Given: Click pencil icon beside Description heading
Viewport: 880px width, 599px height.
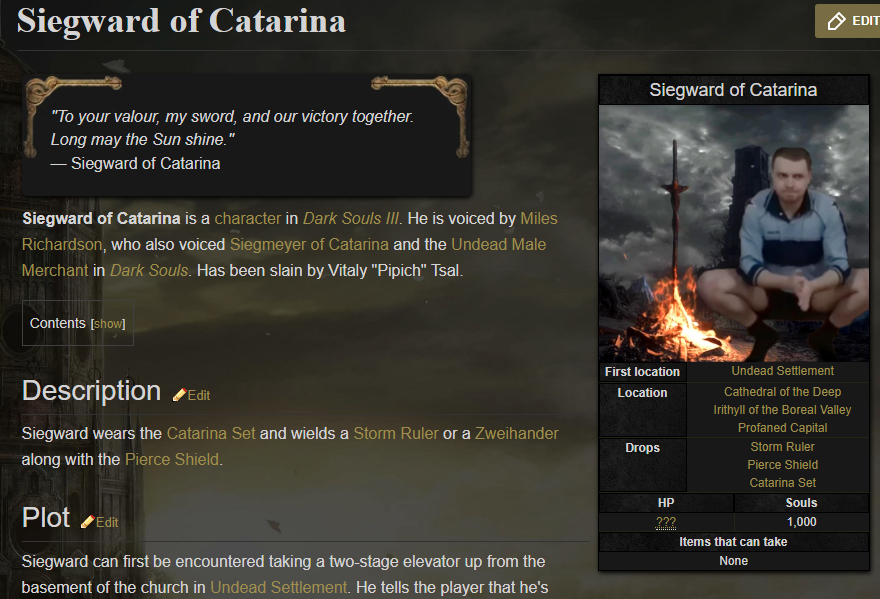Looking at the screenshot, I should 179,395.
